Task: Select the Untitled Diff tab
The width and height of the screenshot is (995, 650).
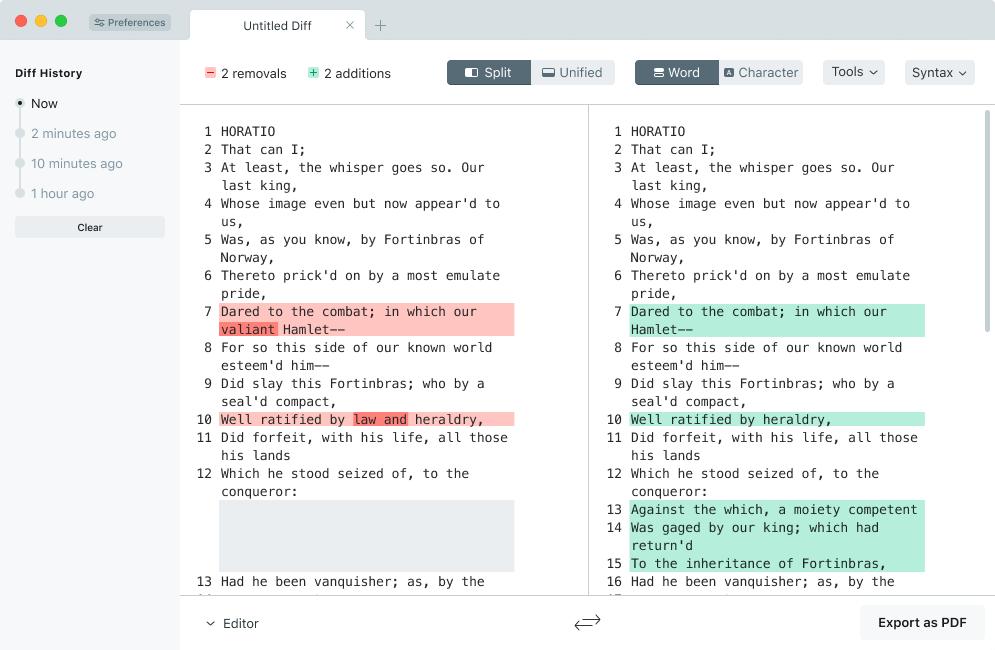Action: (278, 26)
